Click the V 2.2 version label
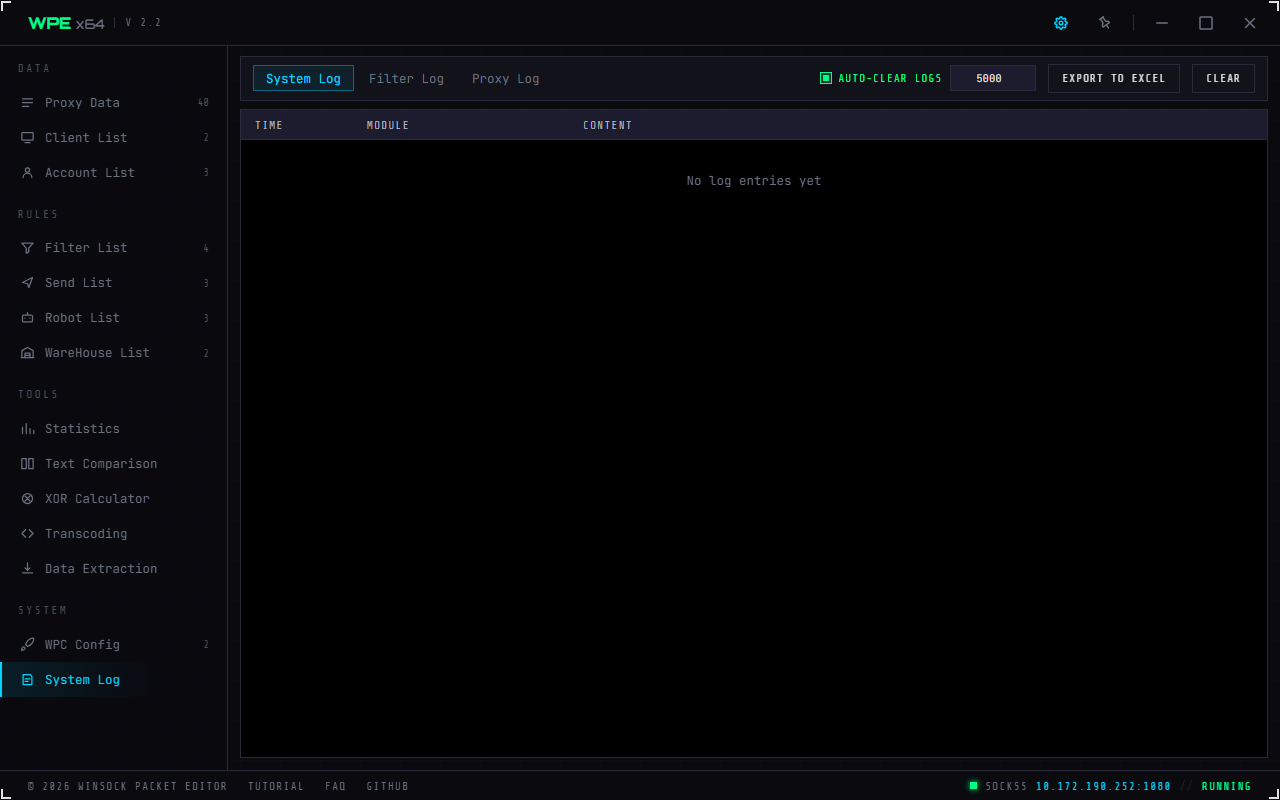Image resolution: width=1280 pixels, height=800 pixels. [x=143, y=23]
